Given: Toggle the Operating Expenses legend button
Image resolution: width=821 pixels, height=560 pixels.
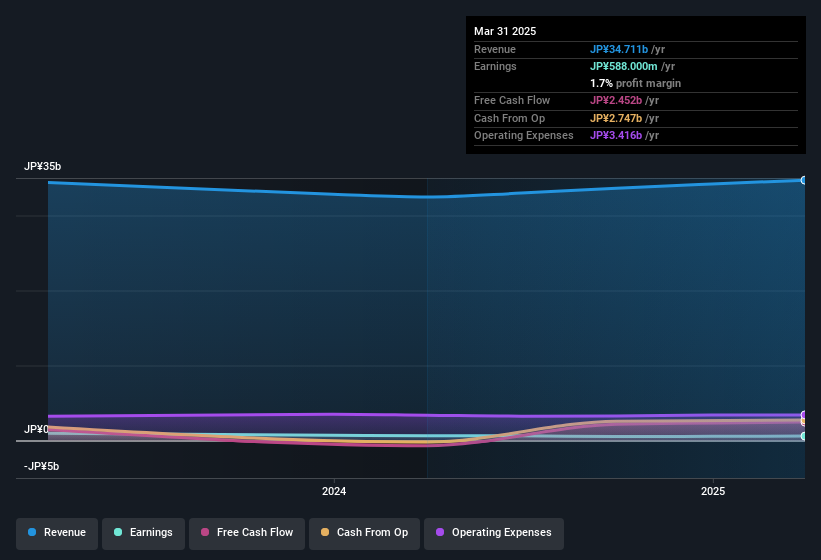Looking at the screenshot, I should pyautogui.click(x=494, y=533).
